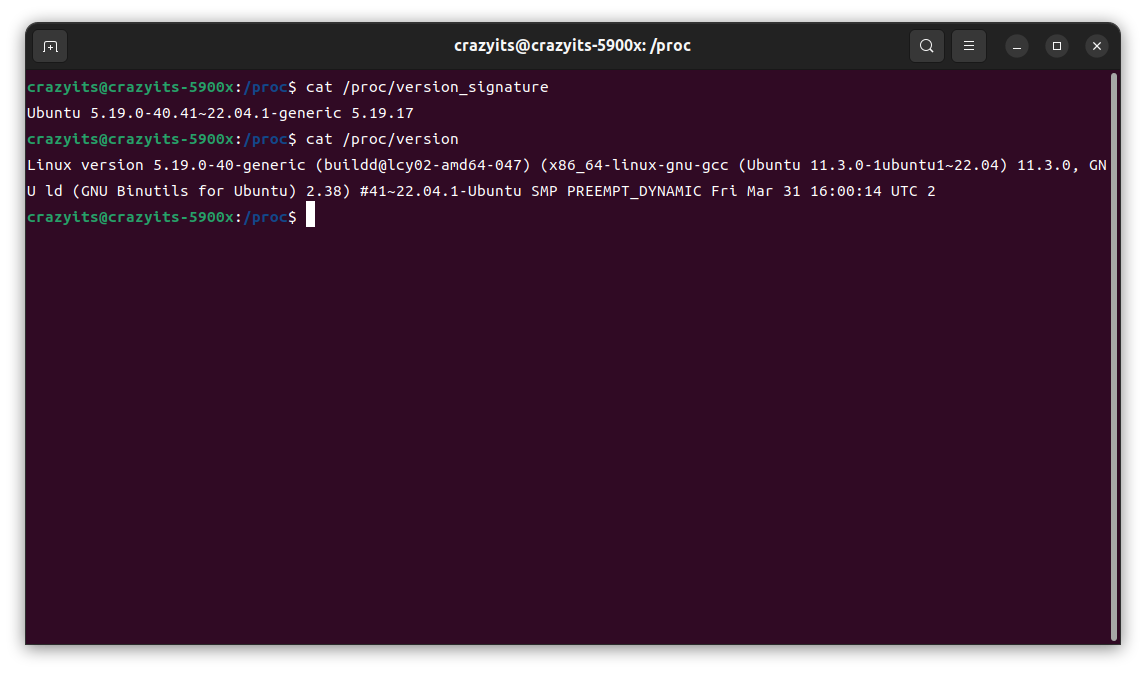Click the terminal vertical scrollbar
The image size is (1146, 673).
[1114, 357]
